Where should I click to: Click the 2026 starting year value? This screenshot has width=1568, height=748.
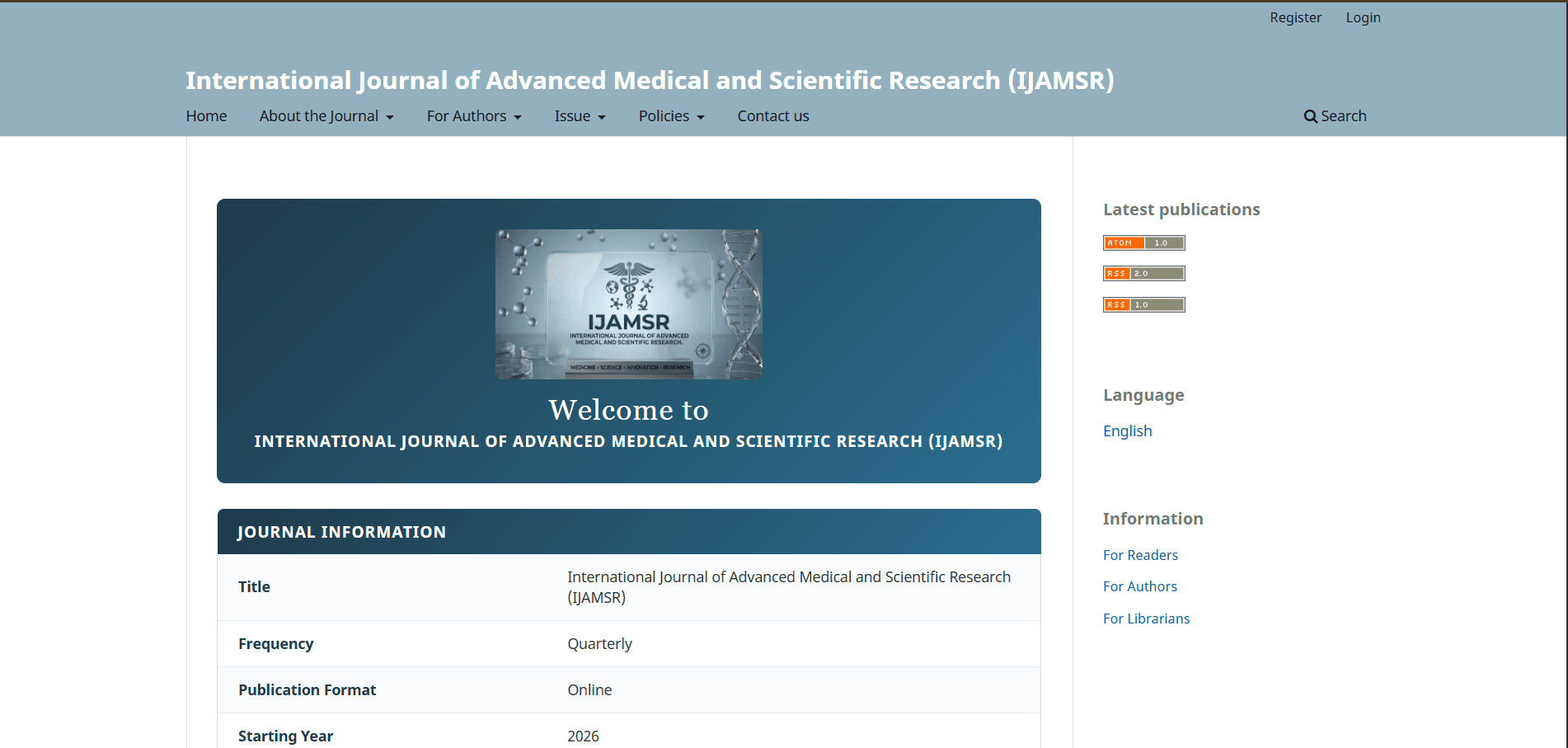(583, 736)
